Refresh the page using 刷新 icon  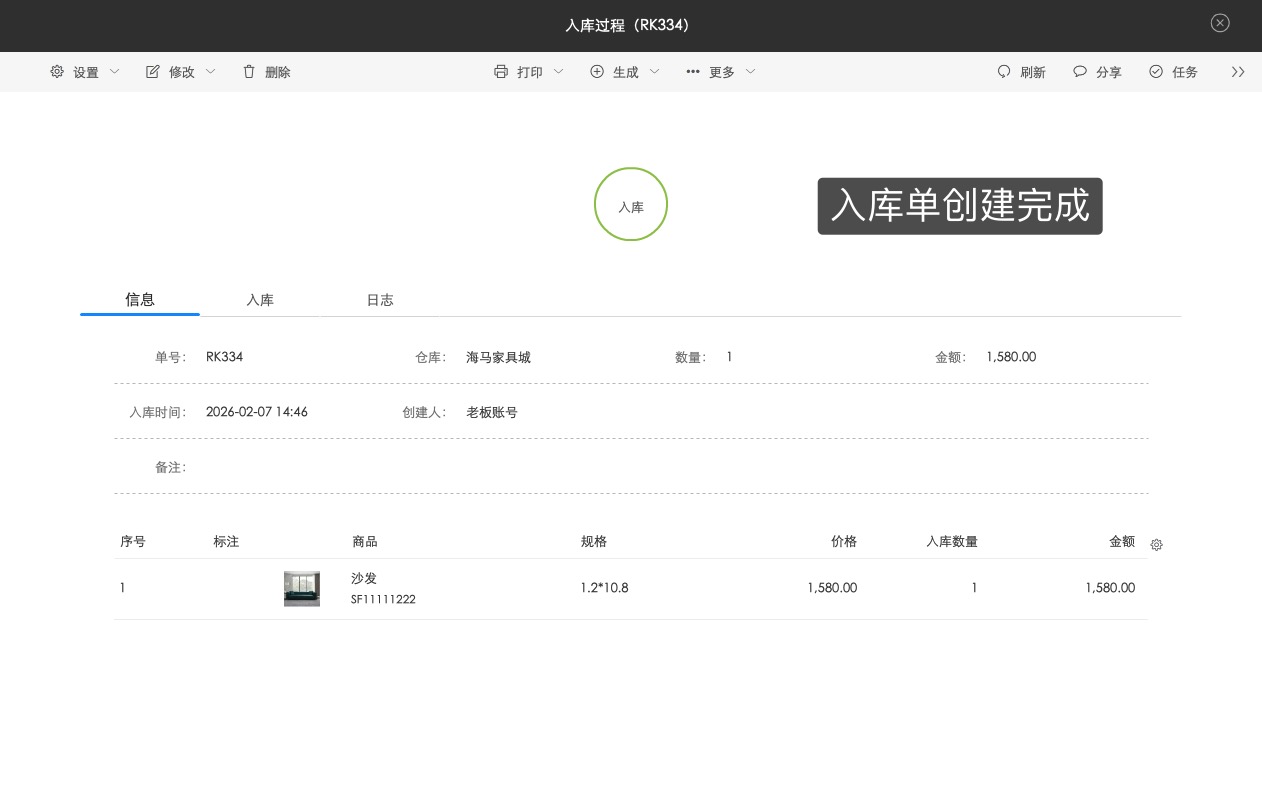(x=1003, y=71)
